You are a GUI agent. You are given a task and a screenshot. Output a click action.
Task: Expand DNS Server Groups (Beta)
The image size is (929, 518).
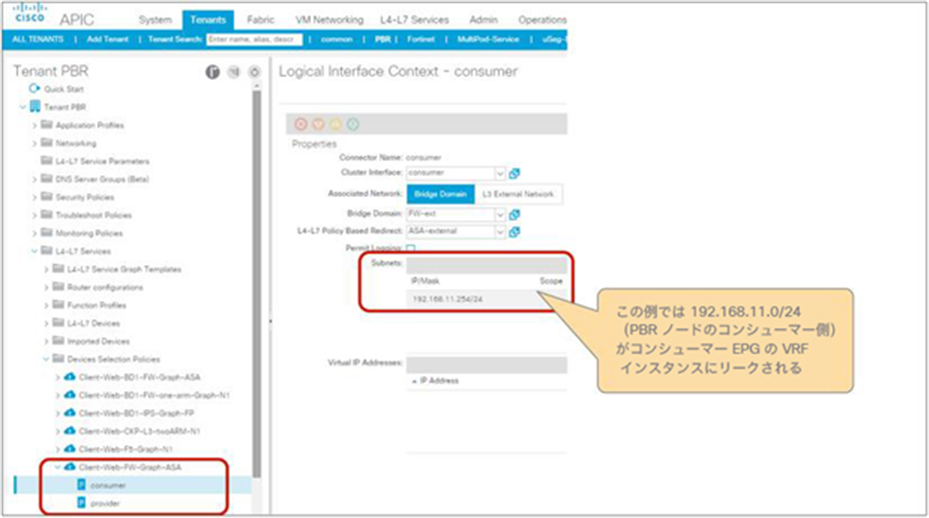pos(34,179)
